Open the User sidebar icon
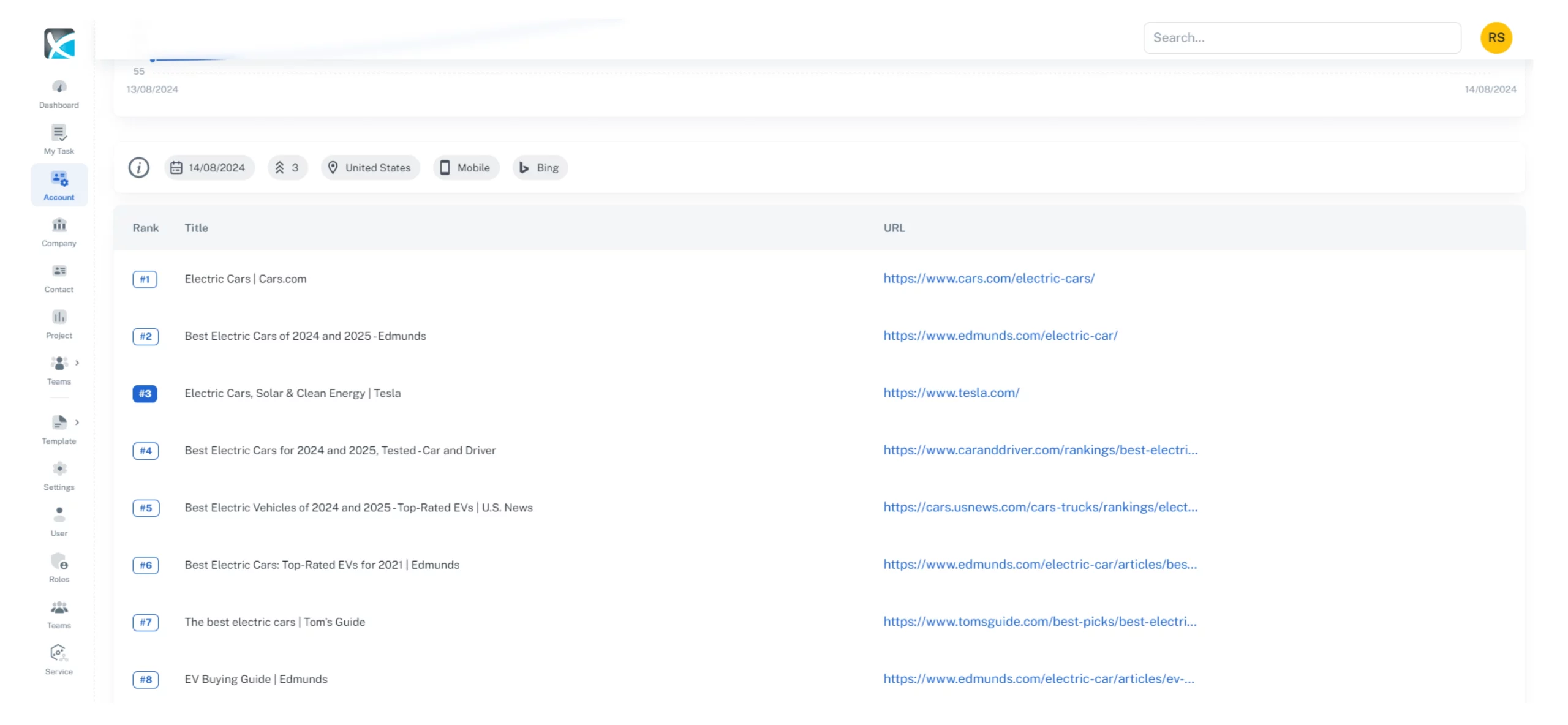The width and height of the screenshot is (1568, 725). point(59,514)
